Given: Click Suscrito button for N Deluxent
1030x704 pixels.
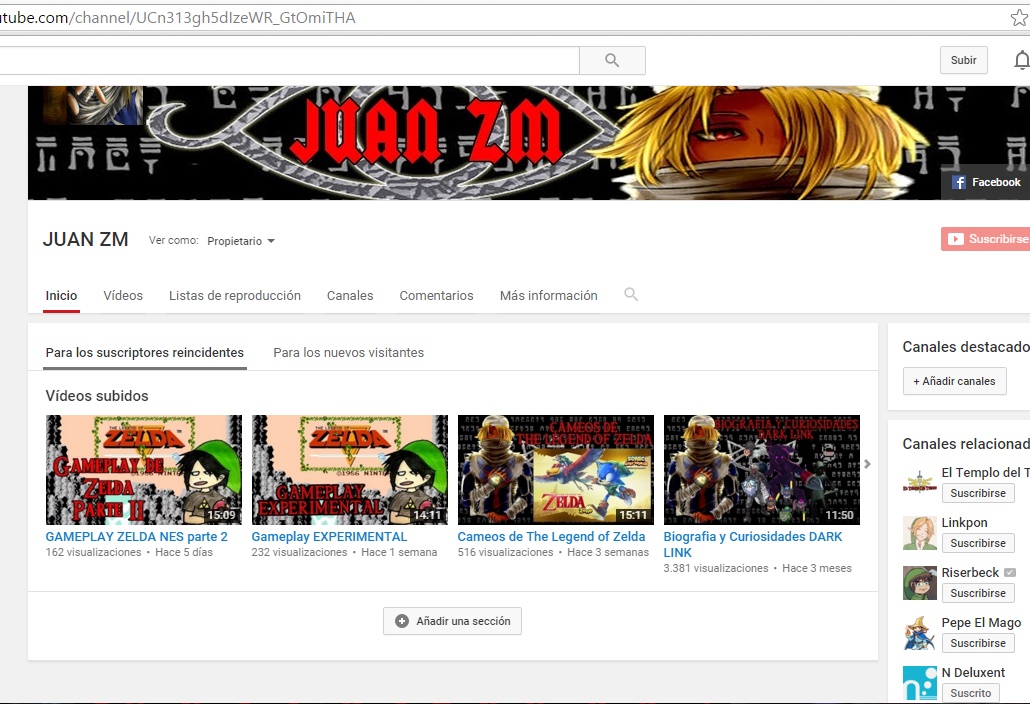Looking at the screenshot, I should 971,693.
